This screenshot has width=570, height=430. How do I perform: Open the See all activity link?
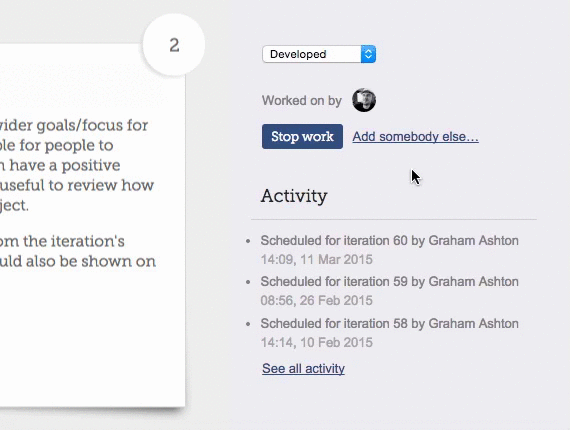click(303, 368)
